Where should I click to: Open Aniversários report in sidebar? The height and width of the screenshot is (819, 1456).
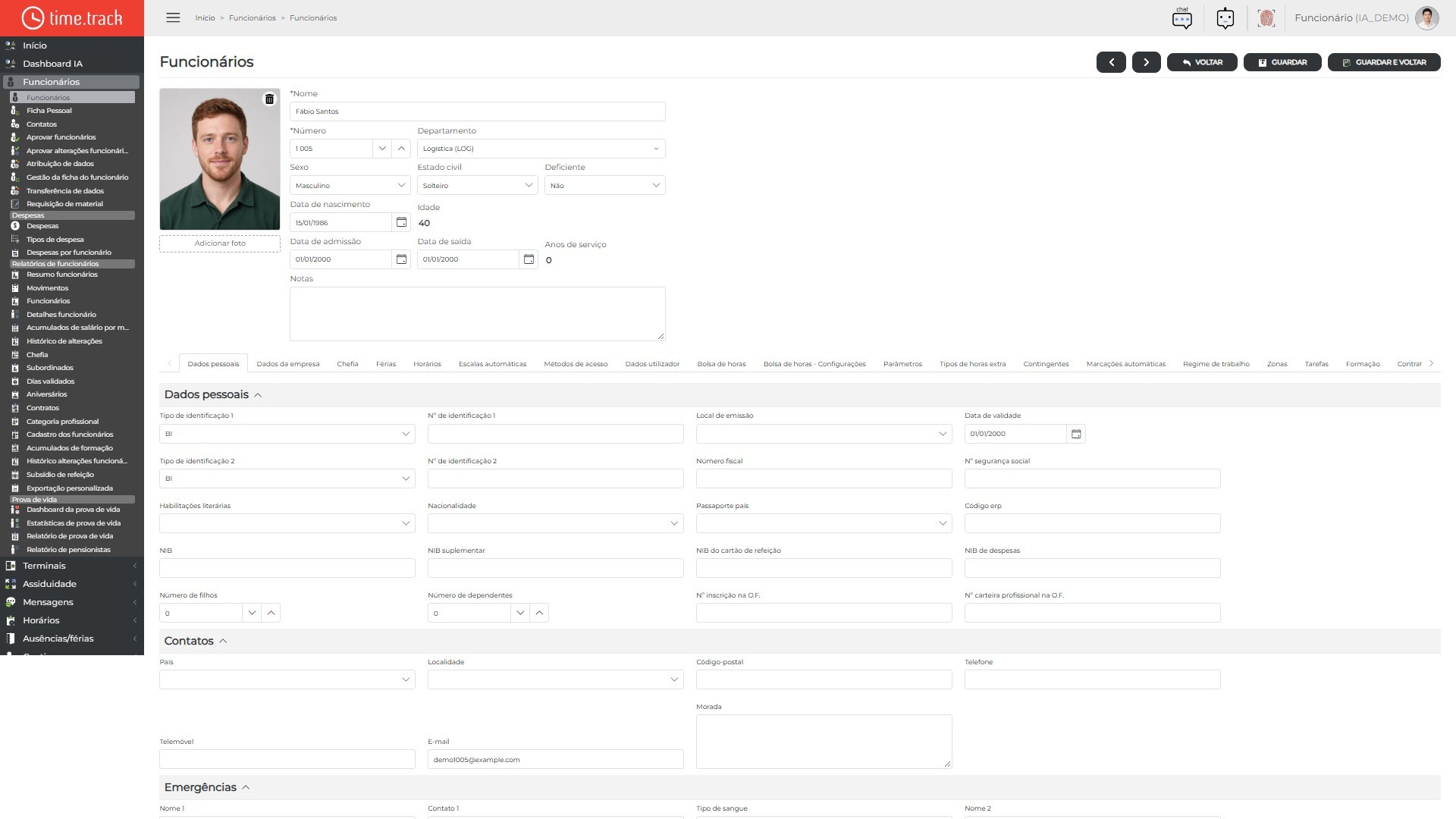click(x=46, y=394)
